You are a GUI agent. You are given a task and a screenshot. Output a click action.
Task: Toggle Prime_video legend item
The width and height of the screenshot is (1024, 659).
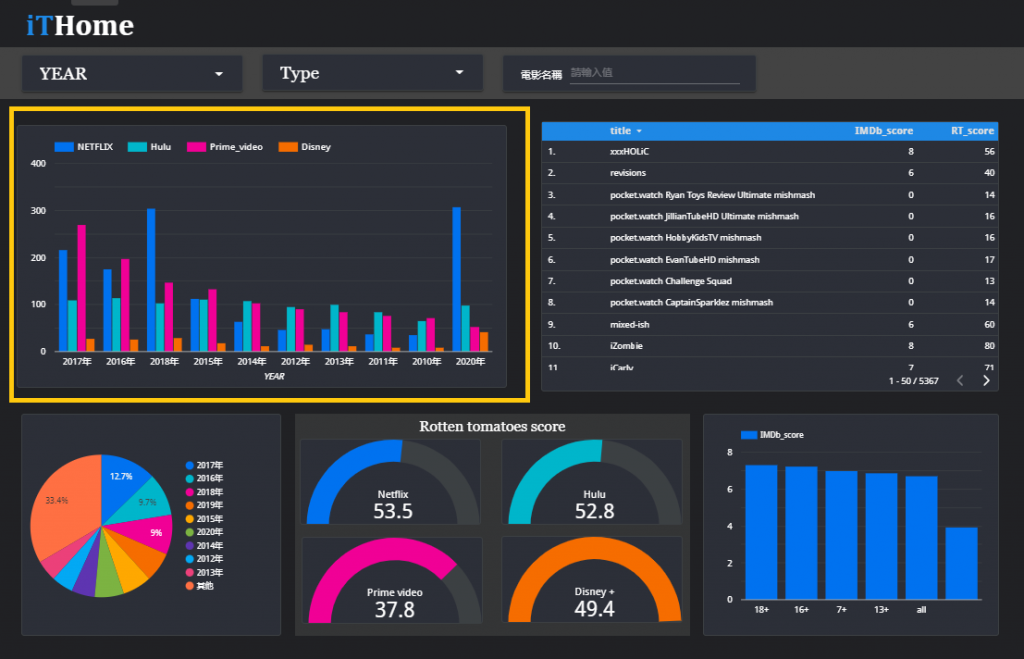(225, 147)
